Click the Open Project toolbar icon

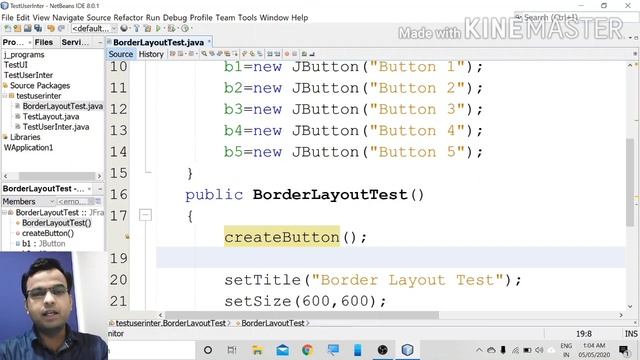tap(27, 28)
